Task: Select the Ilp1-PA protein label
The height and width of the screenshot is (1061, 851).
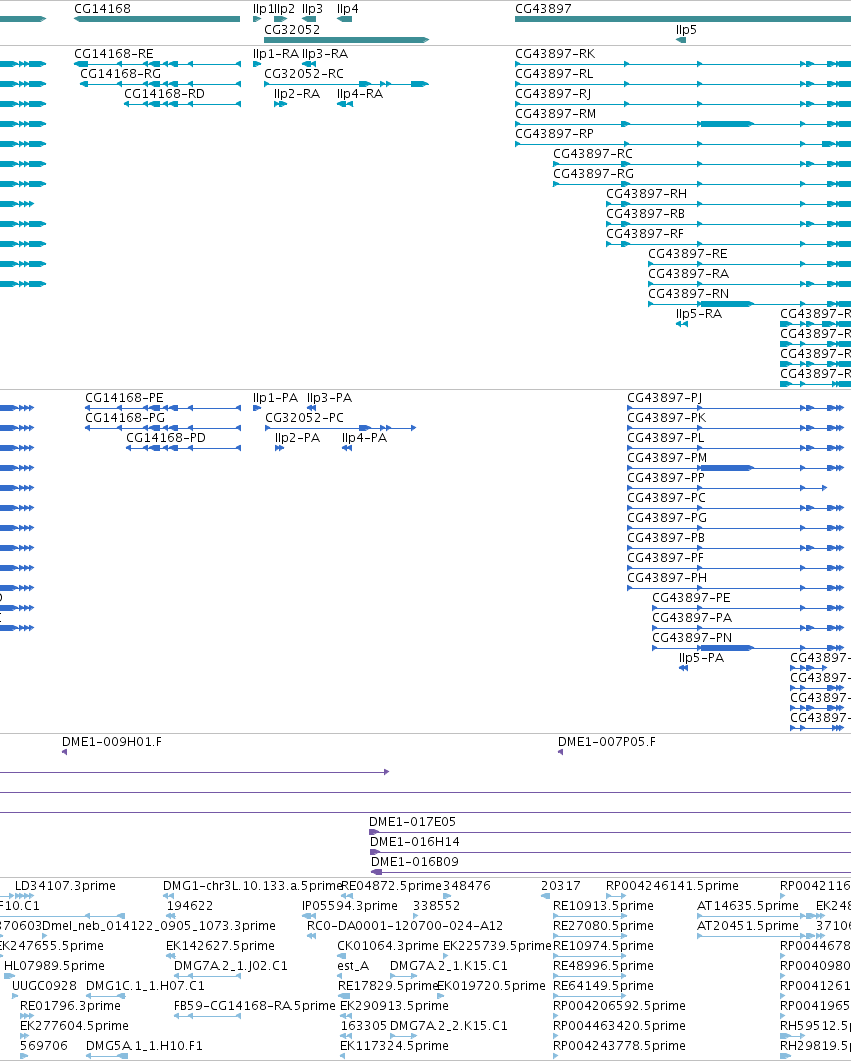Action: click(275, 398)
